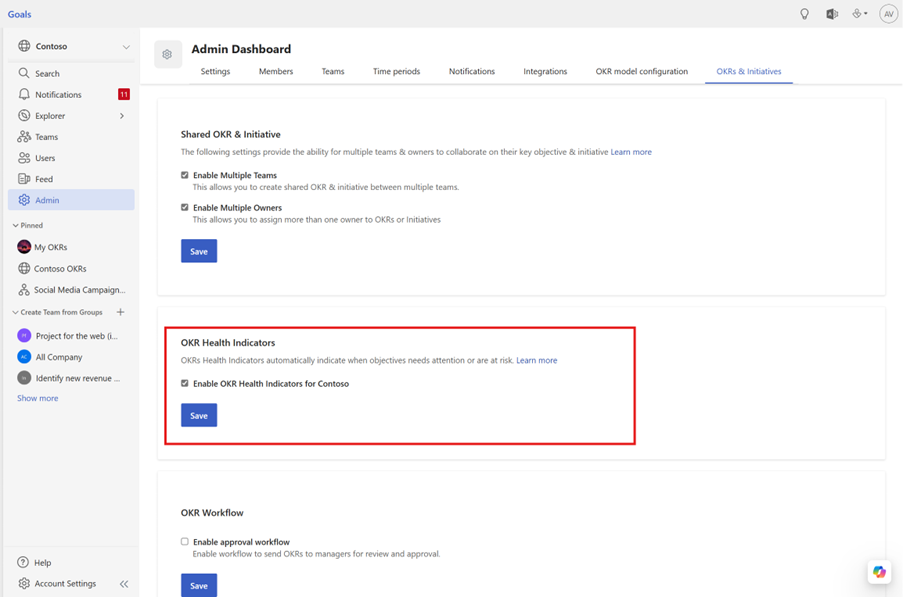Open the Notifications tab in Admin Dashboard

point(472,71)
